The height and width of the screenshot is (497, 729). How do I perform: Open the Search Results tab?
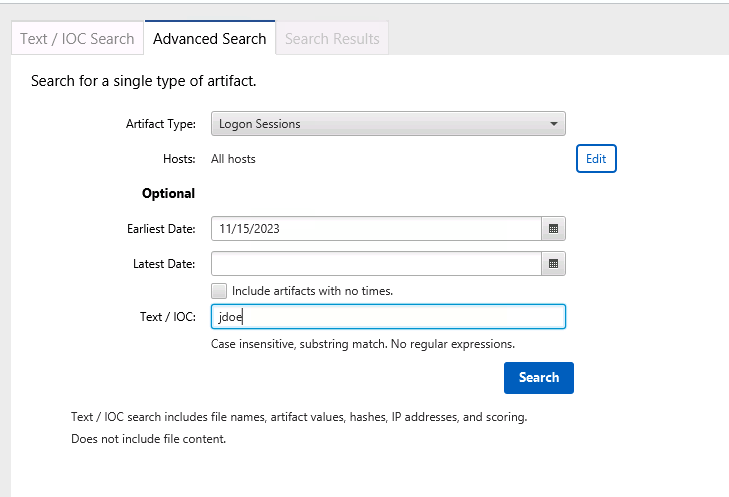(332, 39)
